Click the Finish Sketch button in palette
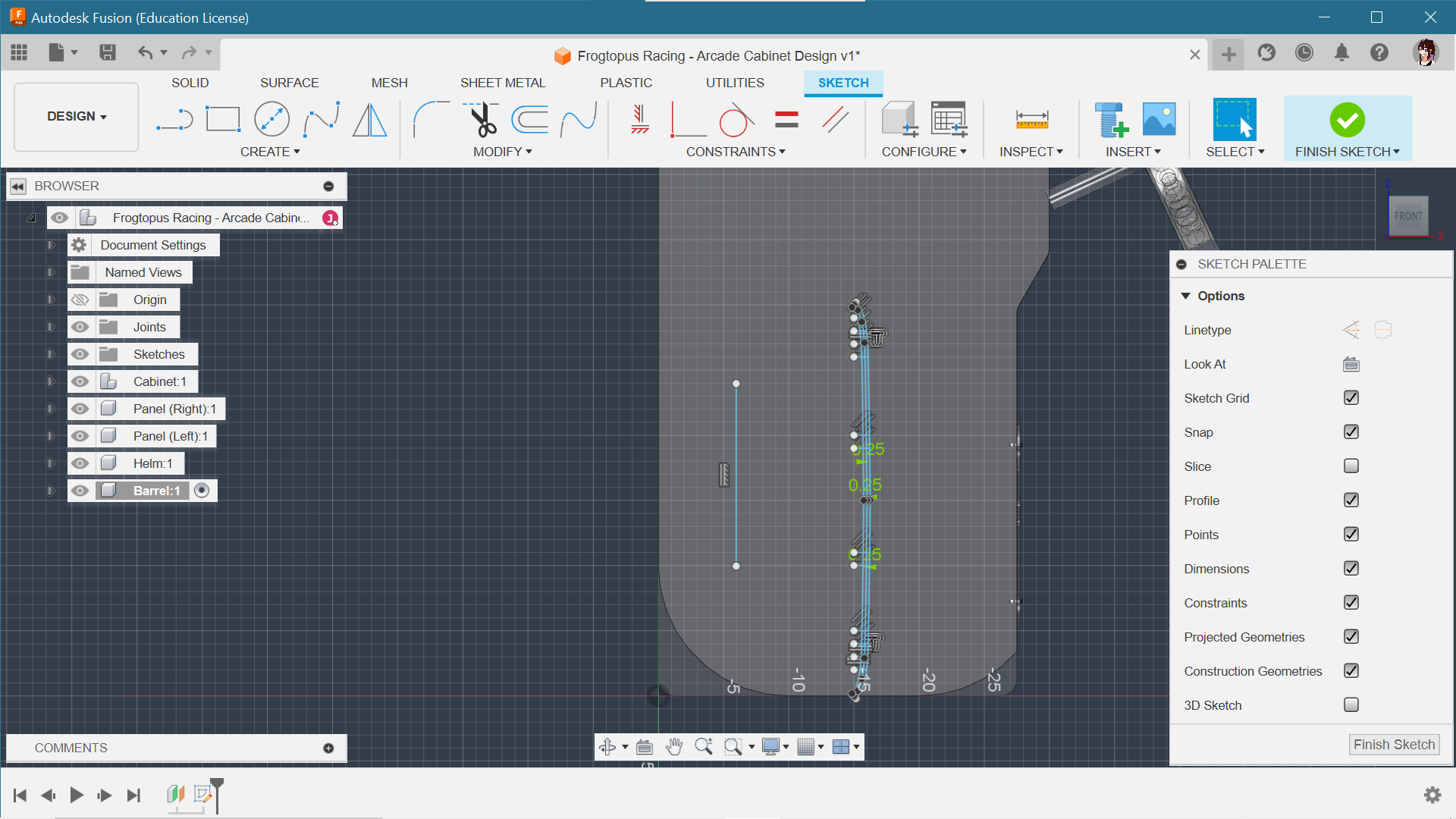Screen dimensions: 1456x819 1394,745
